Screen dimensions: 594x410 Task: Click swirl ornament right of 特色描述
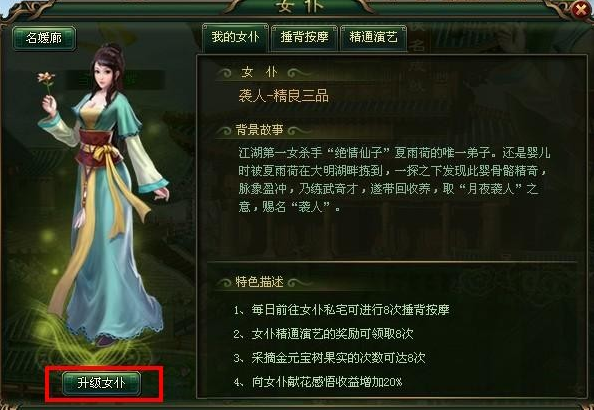click(299, 282)
